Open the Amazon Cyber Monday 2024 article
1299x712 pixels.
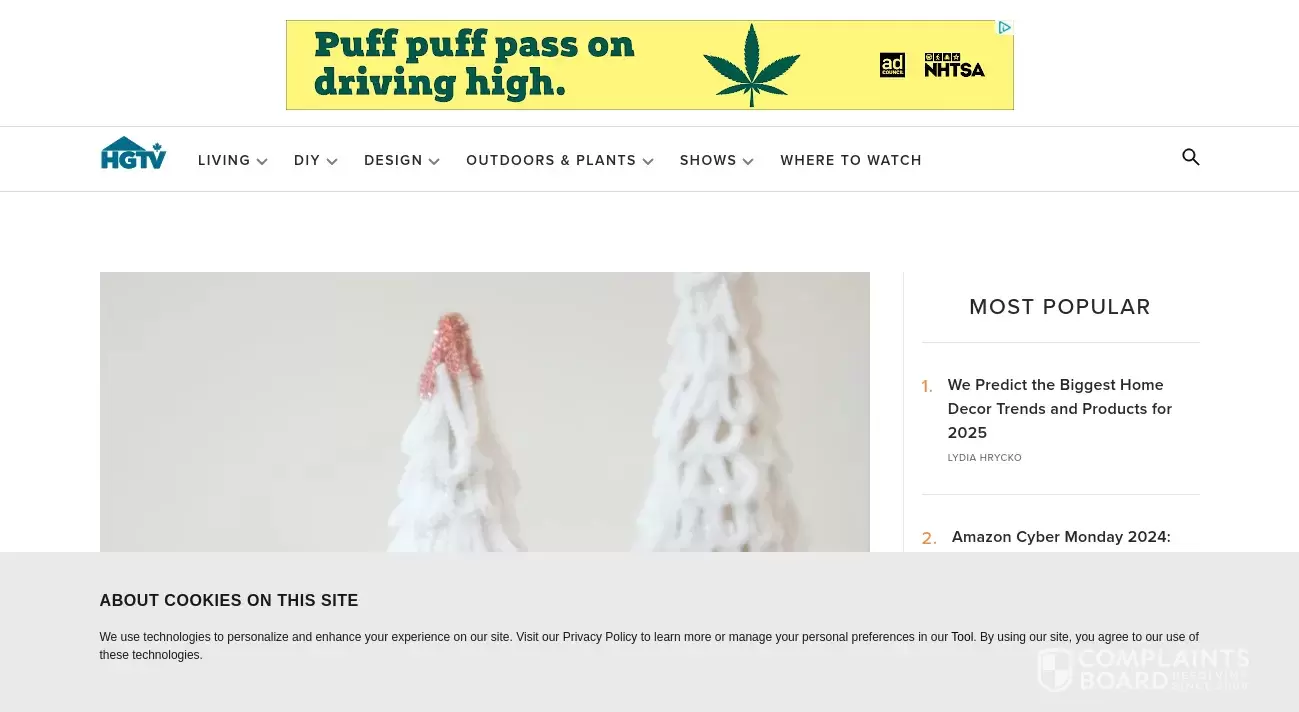[x=1061, y=537]
